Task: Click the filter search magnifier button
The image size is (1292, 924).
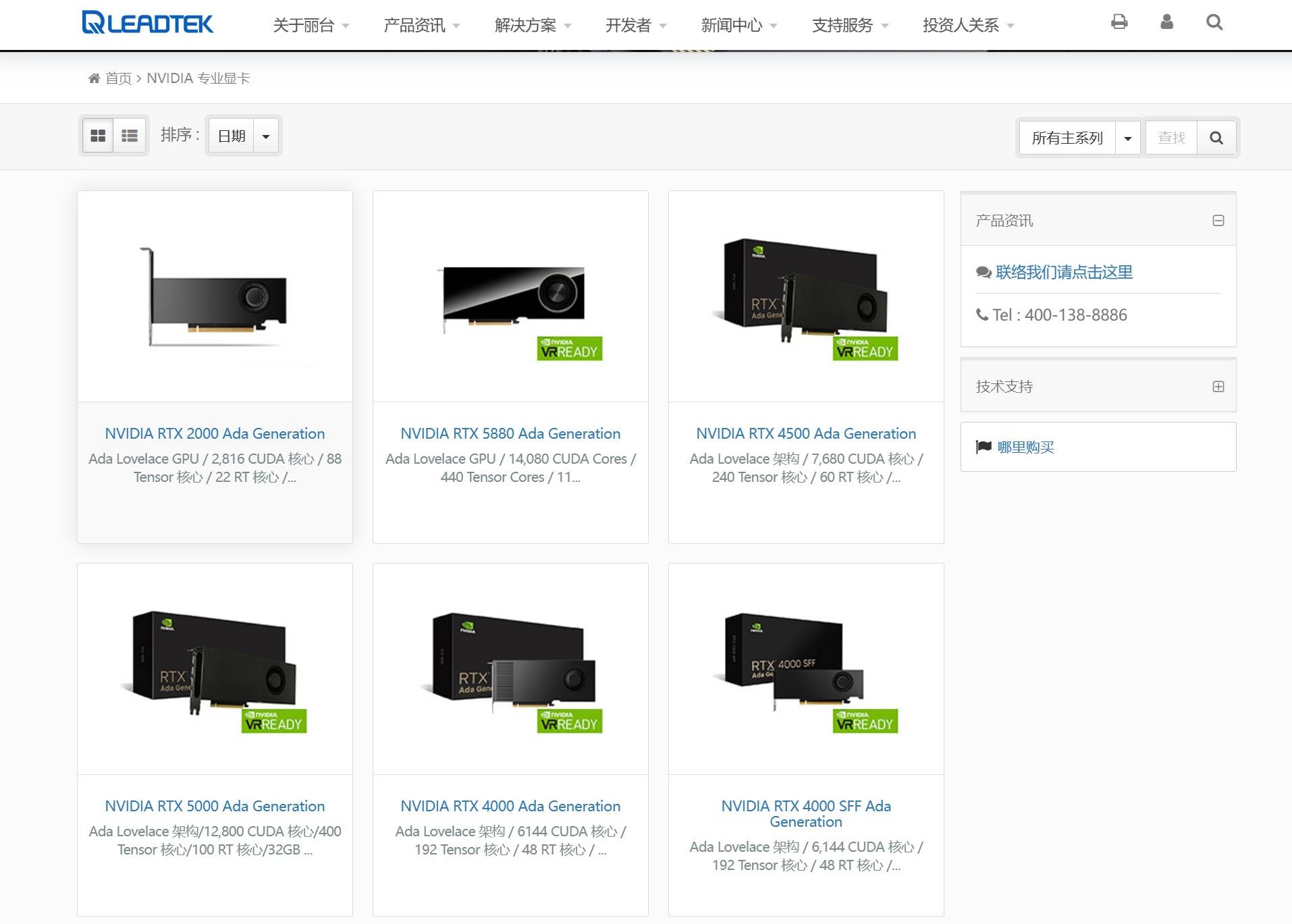Action: coord(1216,138)
